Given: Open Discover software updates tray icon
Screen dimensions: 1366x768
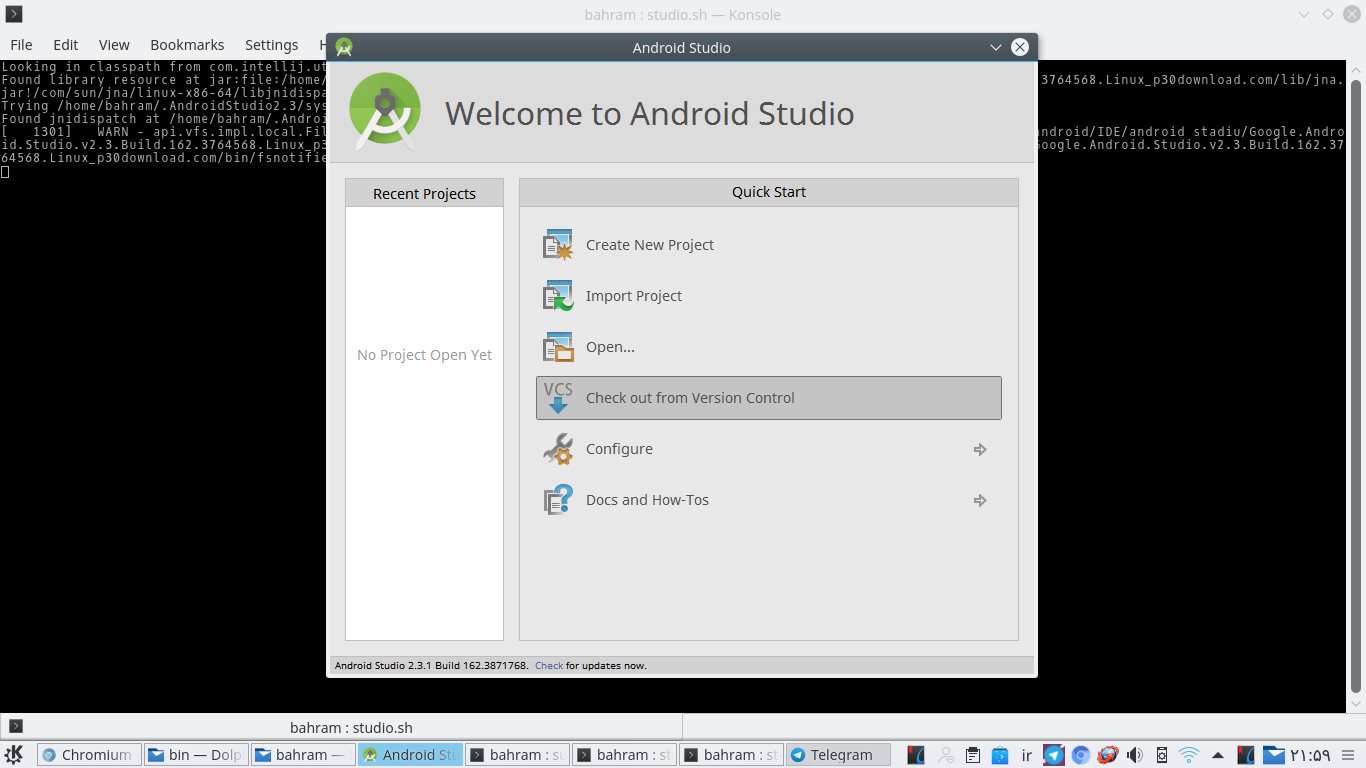Looking at the screenshot, I should pos(1000,755).
